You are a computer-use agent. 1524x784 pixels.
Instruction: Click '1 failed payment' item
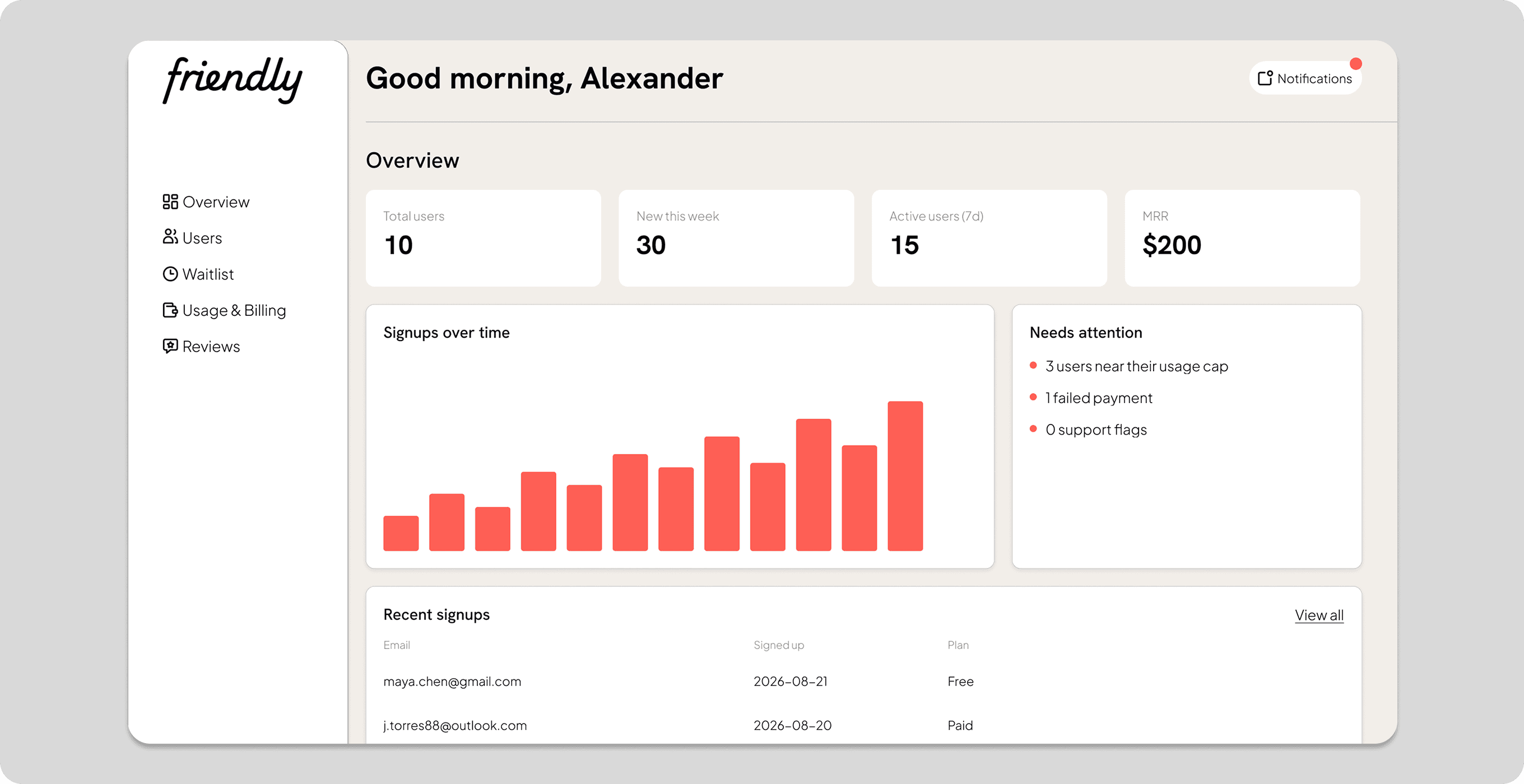[1099, 398]
